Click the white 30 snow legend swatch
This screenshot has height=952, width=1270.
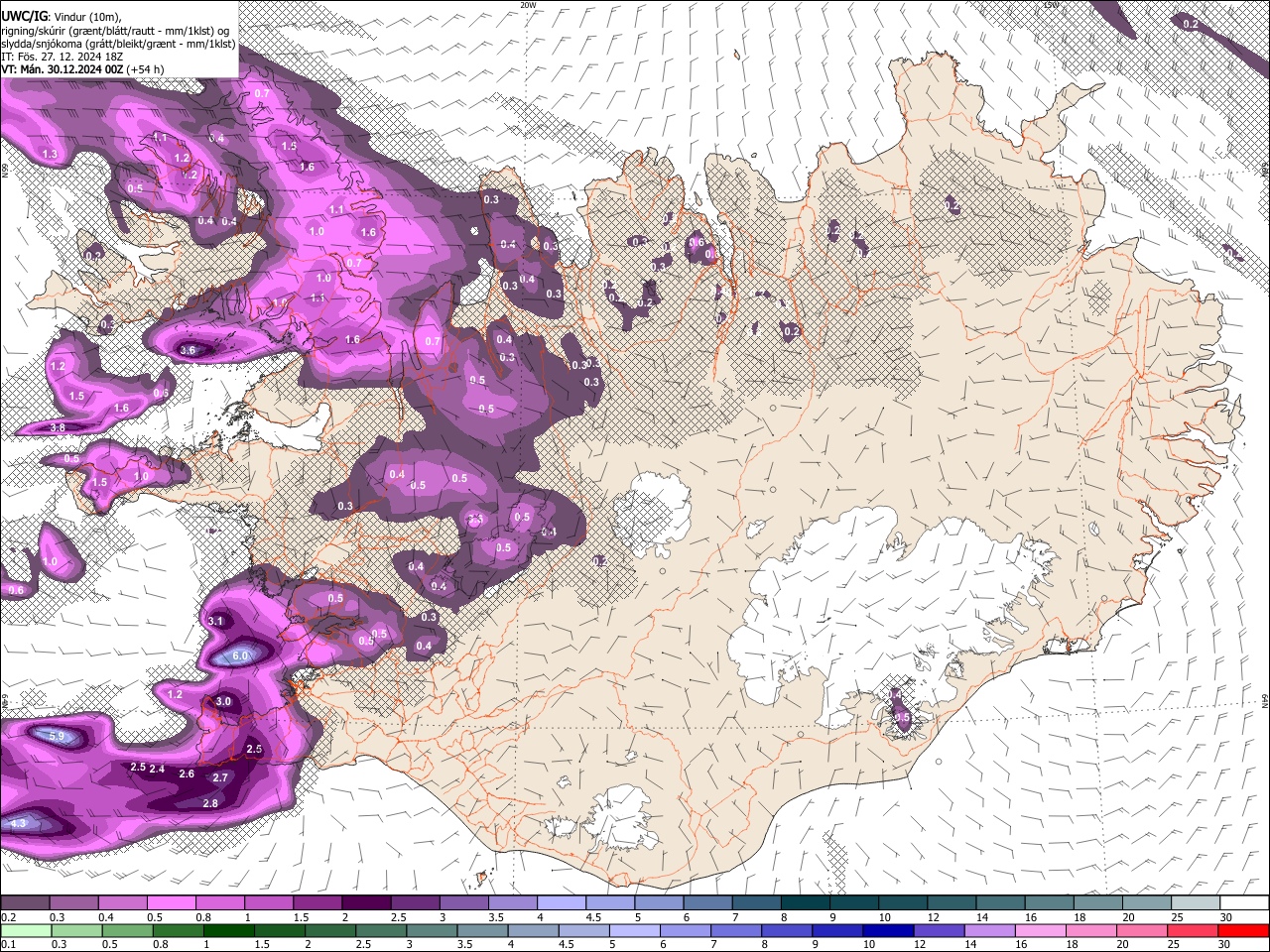click(1245, 902)
